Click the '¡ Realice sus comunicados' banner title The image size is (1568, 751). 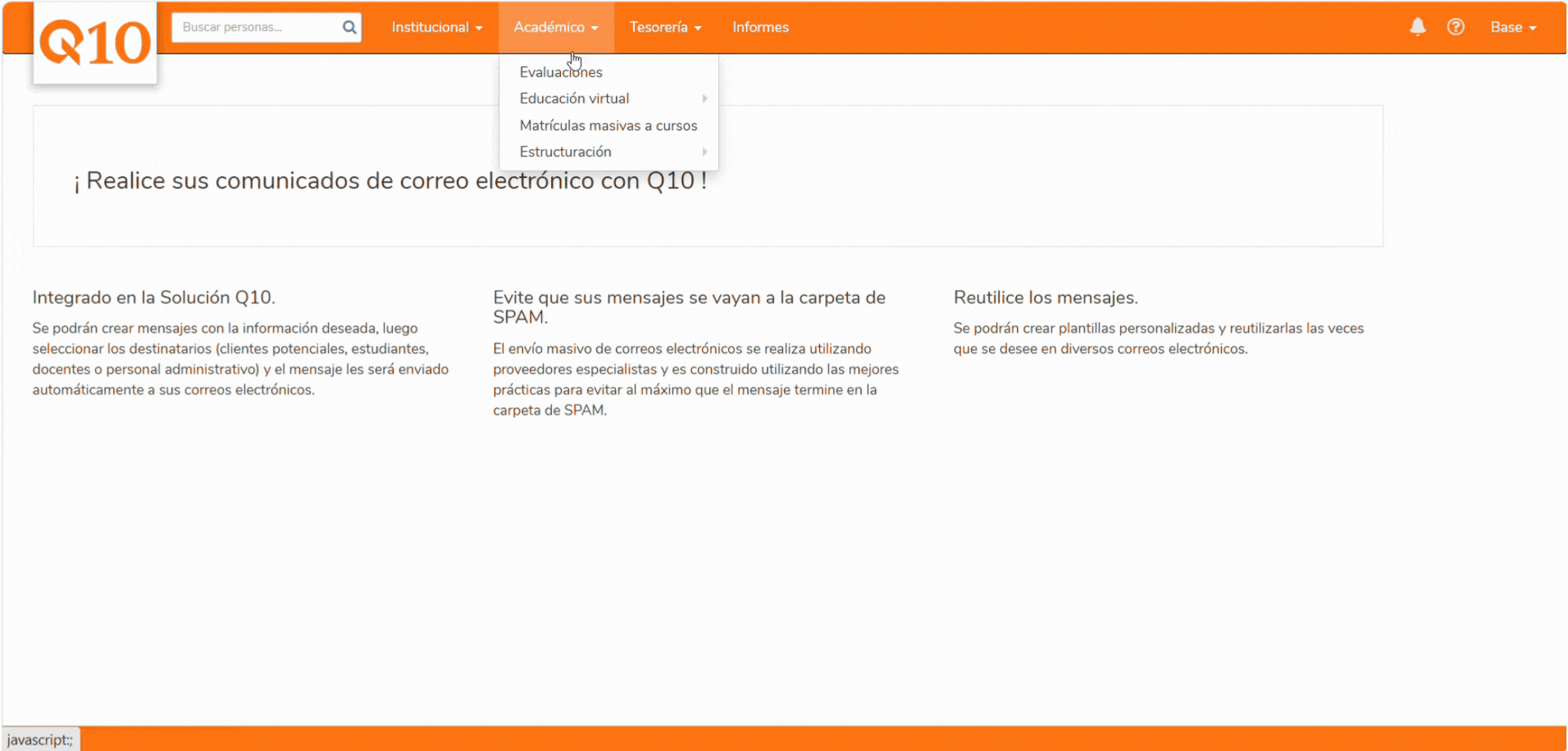pyautogui.click(x=390, y=181)
